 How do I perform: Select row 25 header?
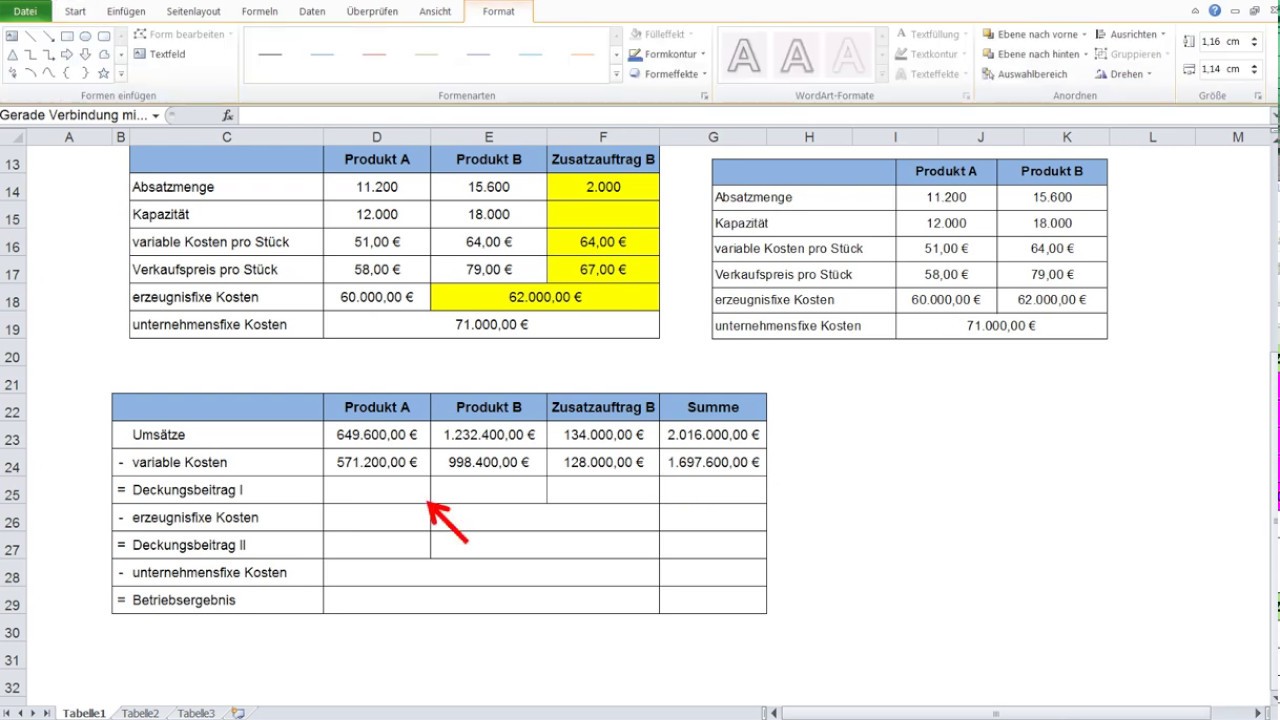click(13, 496)
